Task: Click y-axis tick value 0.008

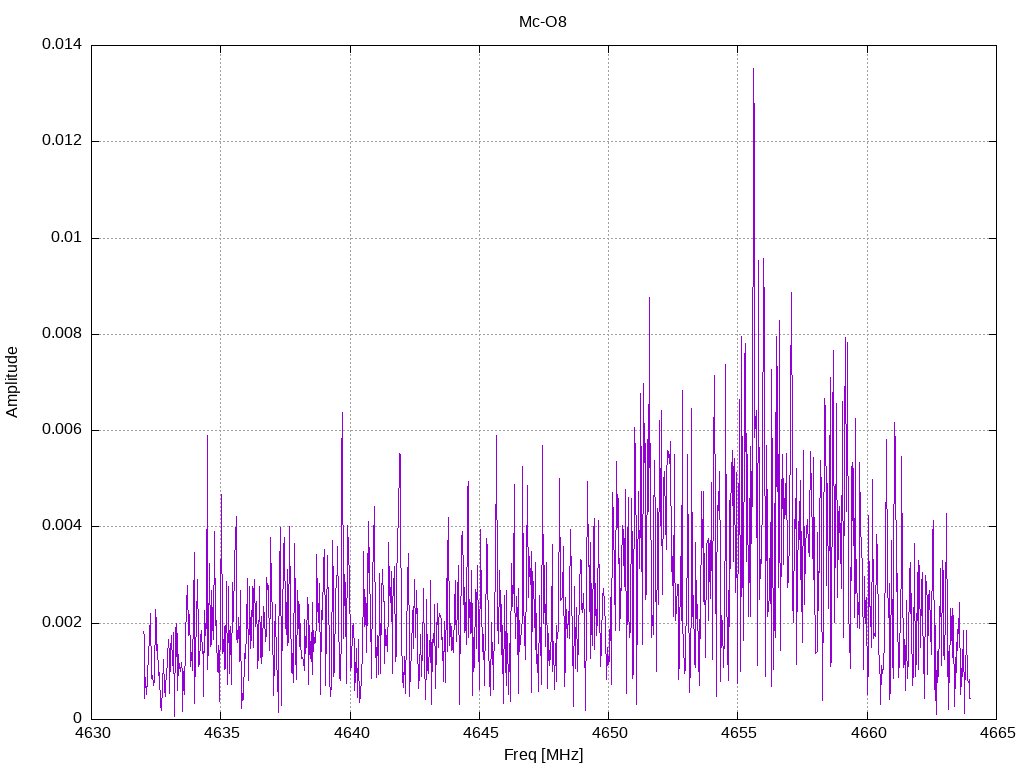Action: tap(62, 334)
